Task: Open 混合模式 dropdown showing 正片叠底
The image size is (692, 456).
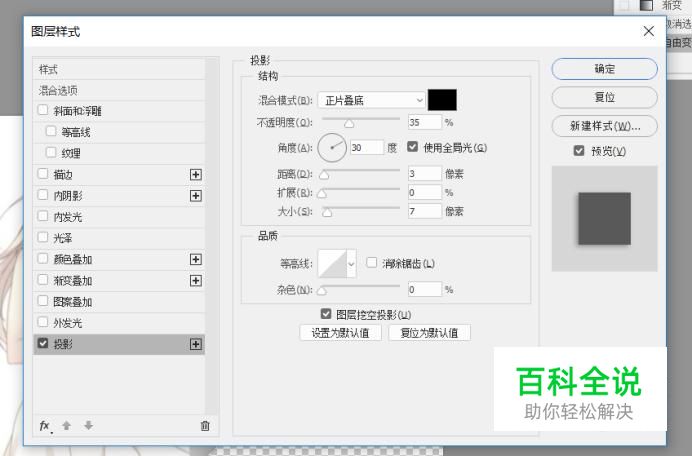Action: coord(371,100)
